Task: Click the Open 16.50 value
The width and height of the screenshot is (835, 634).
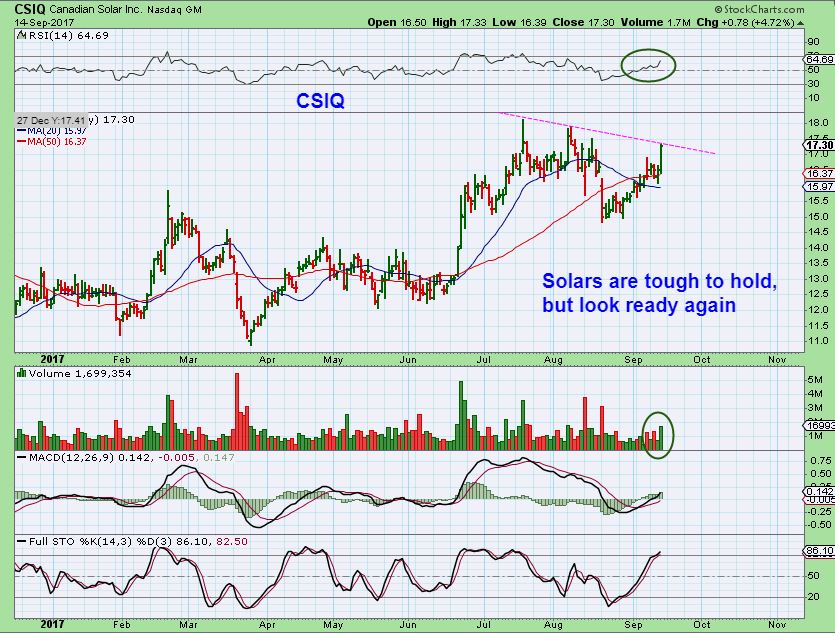Action: click(397, 22)
